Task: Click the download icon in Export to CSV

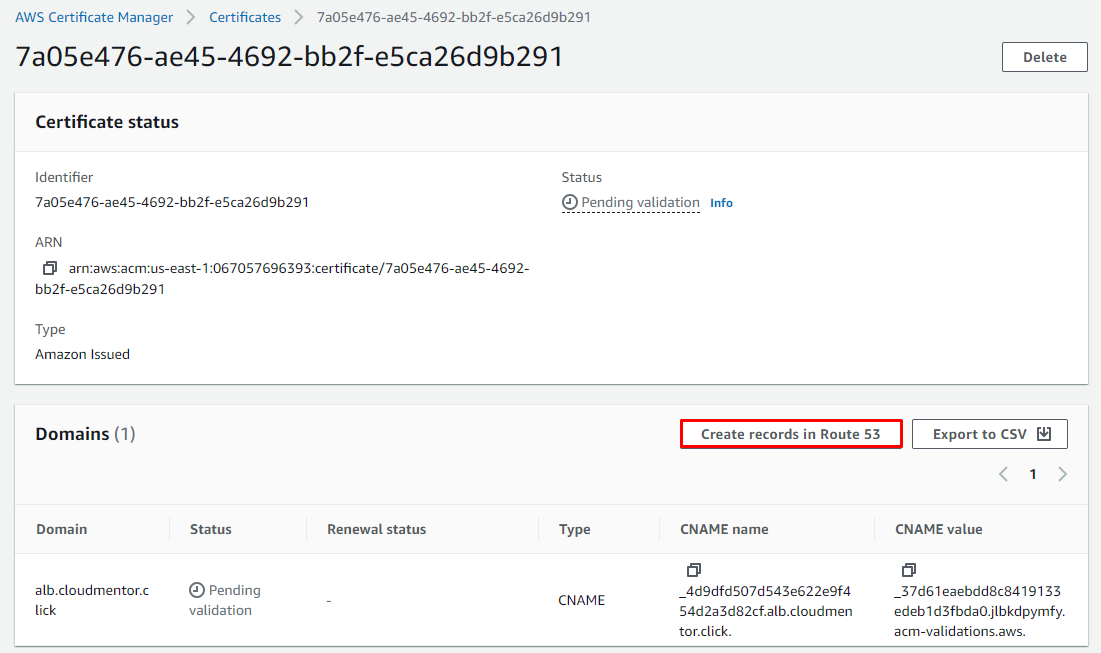Action: click(1044, 434)
